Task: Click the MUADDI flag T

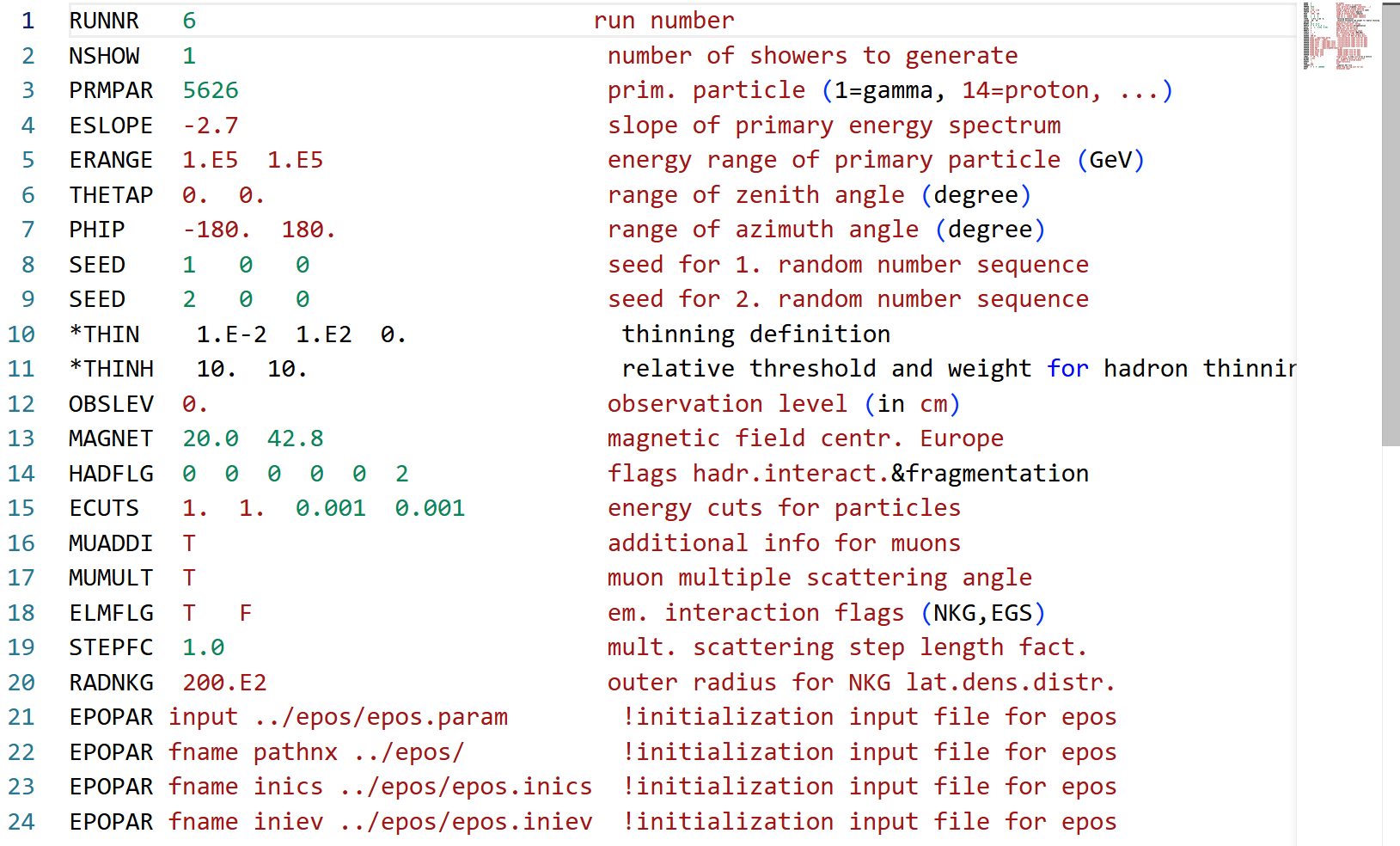Action: (x=188, y=543)
